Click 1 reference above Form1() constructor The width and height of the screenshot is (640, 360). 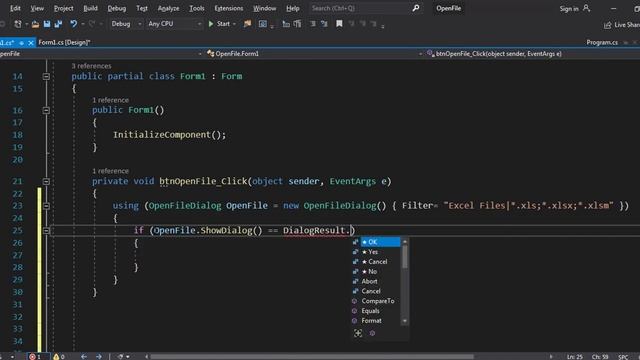110,100
